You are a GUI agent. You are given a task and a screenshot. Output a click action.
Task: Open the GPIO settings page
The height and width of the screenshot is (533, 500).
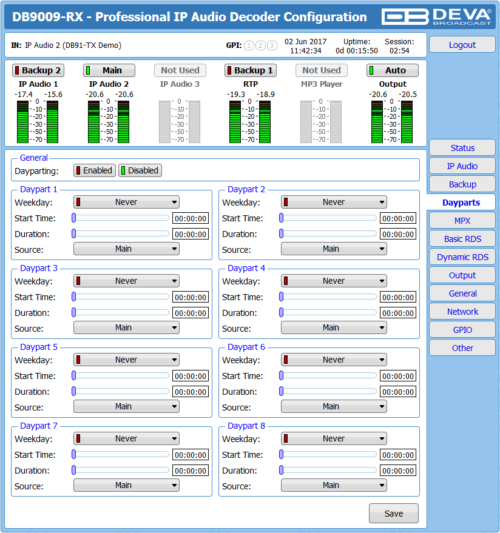pos(462,330)
